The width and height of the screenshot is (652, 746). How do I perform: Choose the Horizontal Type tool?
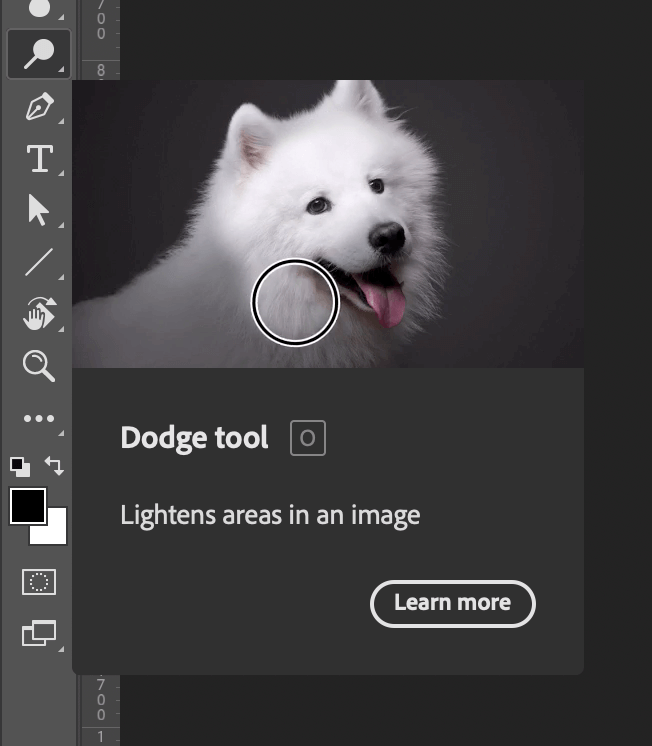(x=38, y=159)
